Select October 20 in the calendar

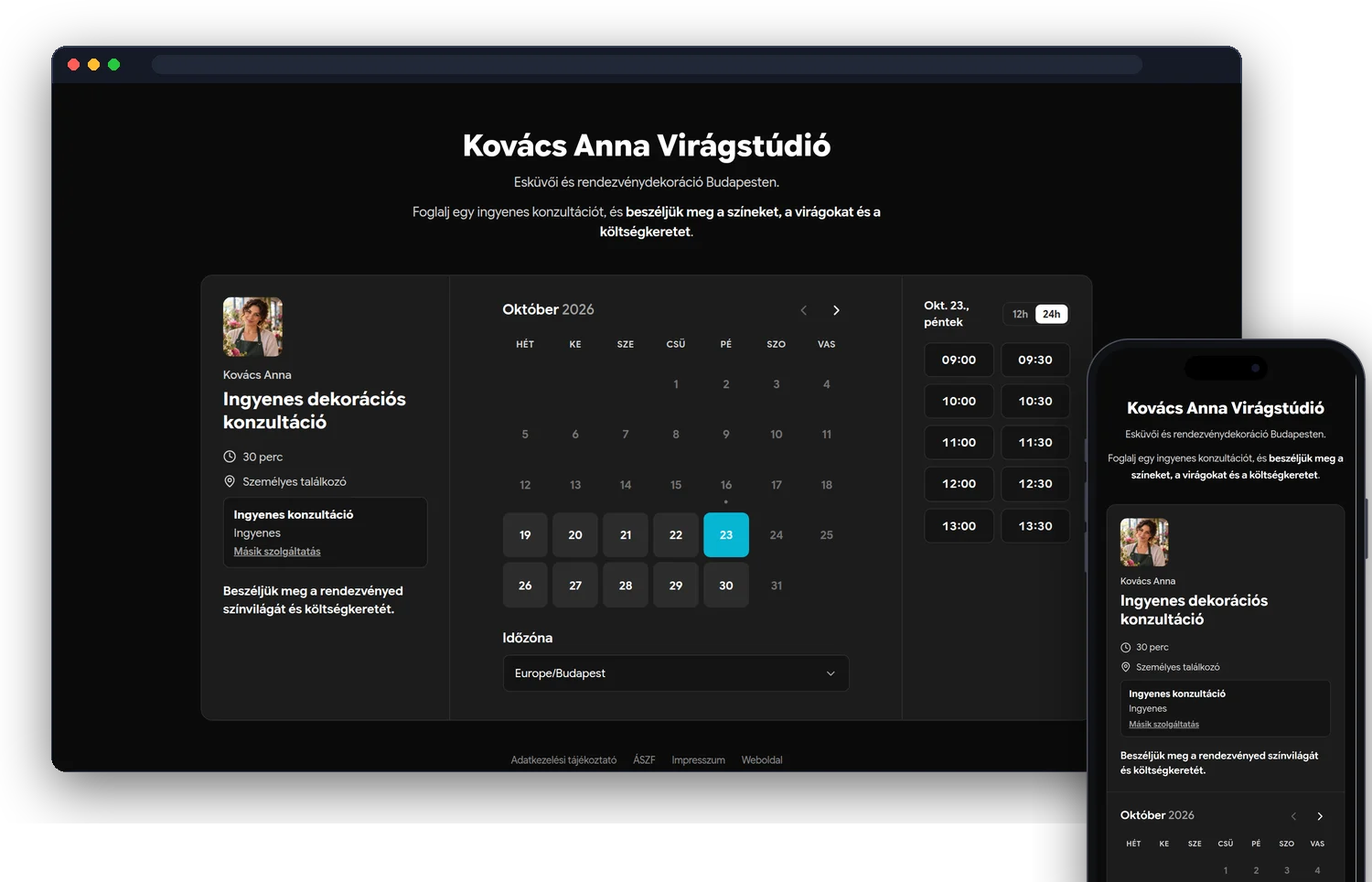575,535
